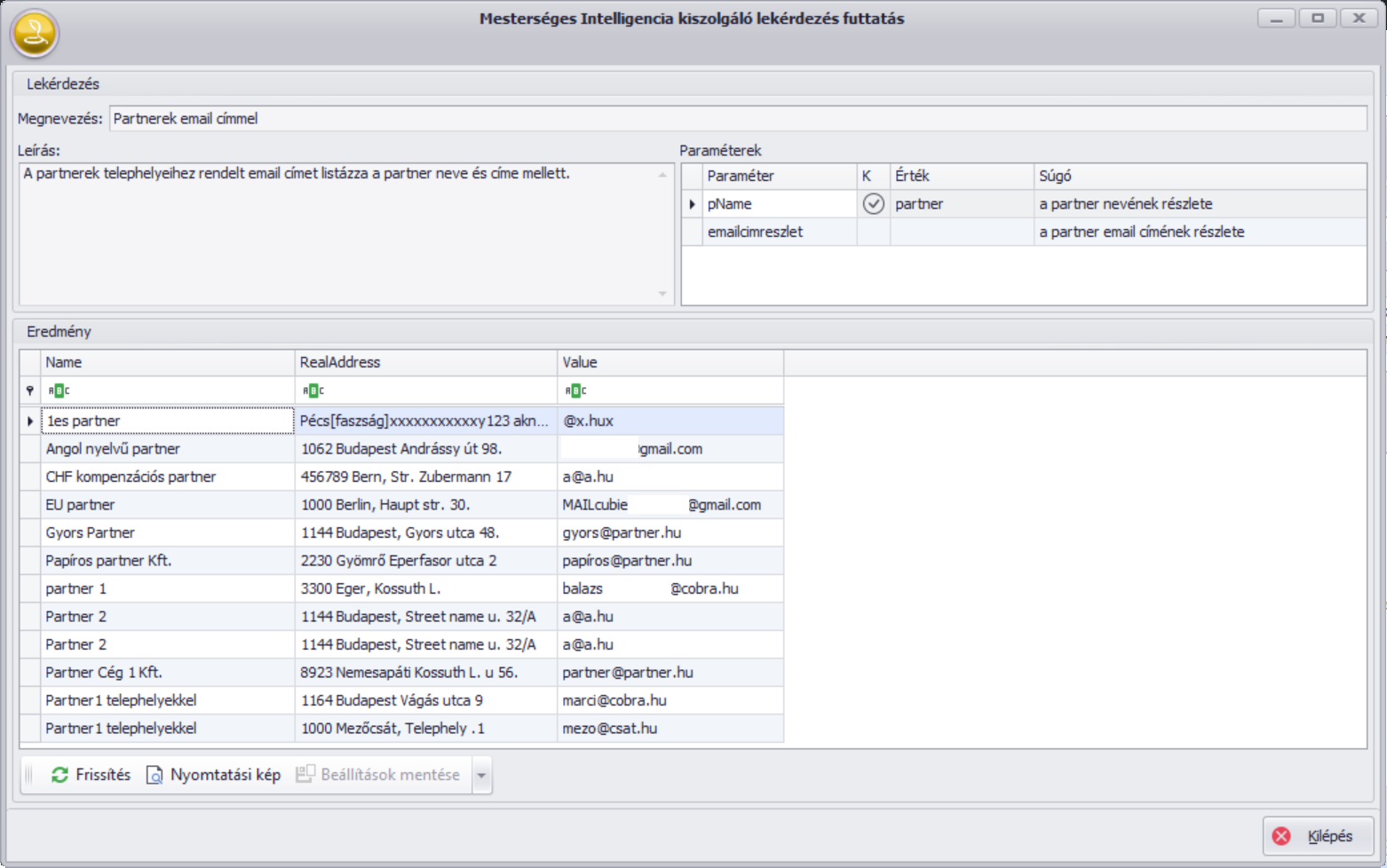The height and width of the screenshot is (868, 1387).
Task: Click address '3300 Eger, Kossuth L.'
Action: (426, 588)
